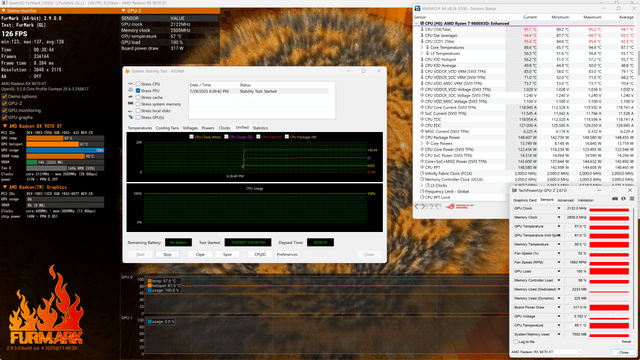Collapse the FurMark Demo monitor panel
Screen dimensions: 640x360
click(4, 11)
